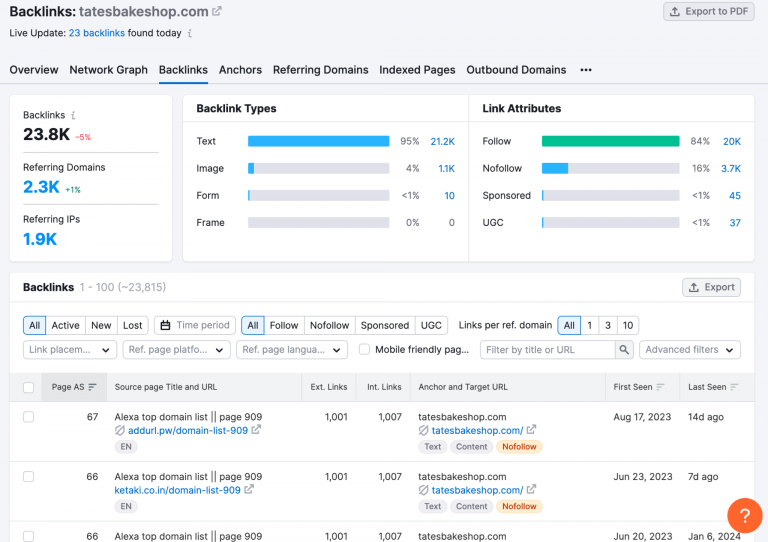Filter by Nofollow attribute
Viewport: 768px width, 542px height.
point(330,325)
